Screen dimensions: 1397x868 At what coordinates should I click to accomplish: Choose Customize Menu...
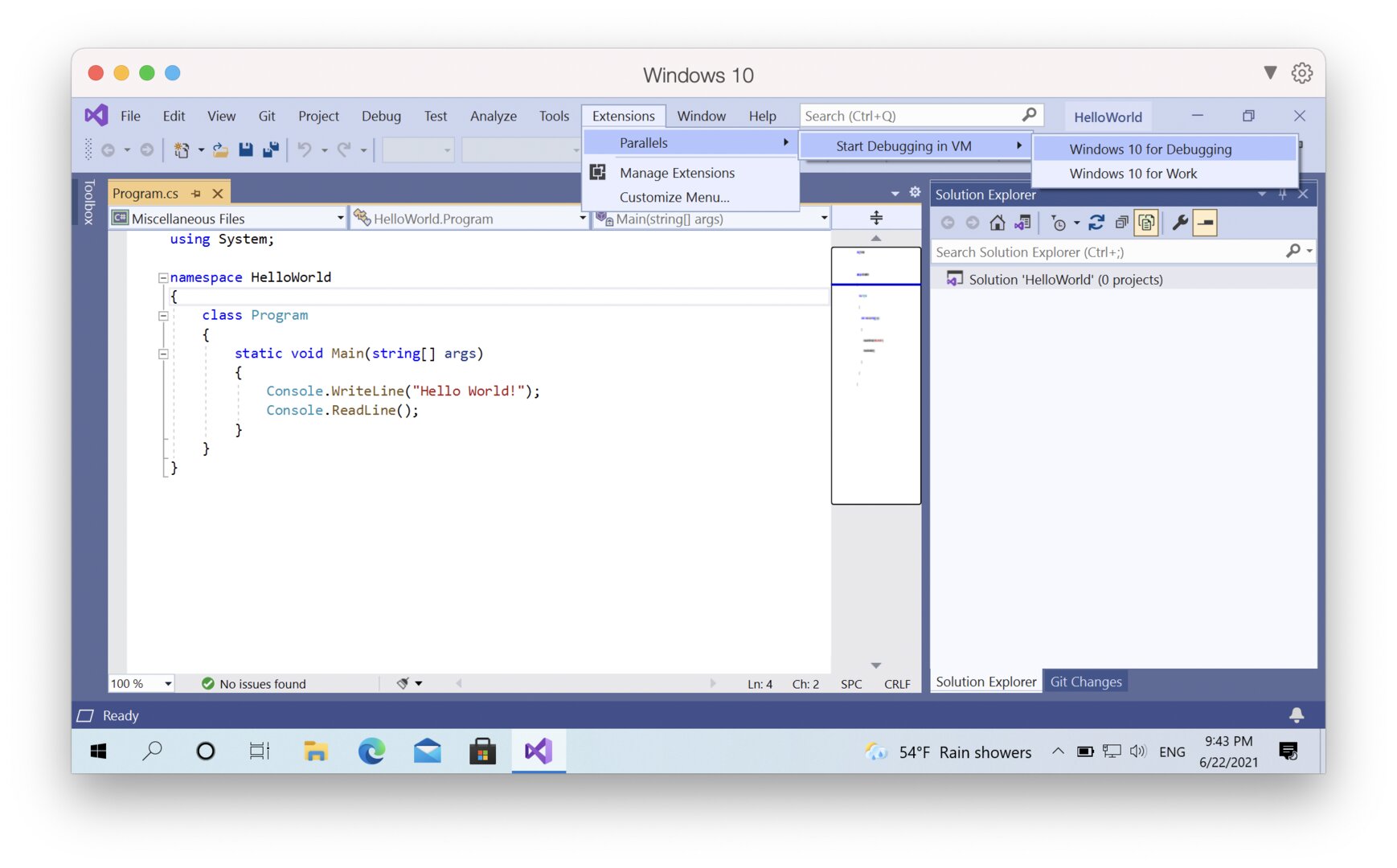click(x=690, y=197)
